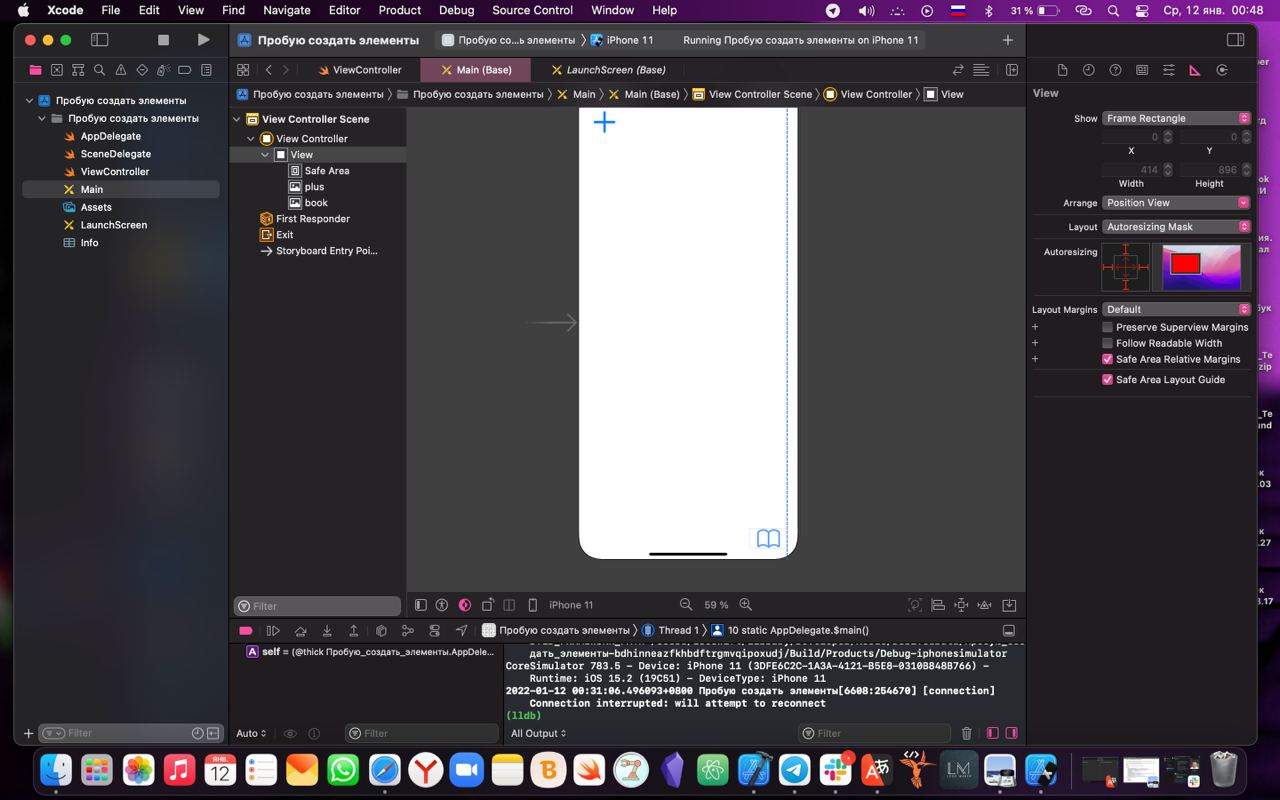
Task: Toggle the variables view pane button
Action: [x=992, y=733]
